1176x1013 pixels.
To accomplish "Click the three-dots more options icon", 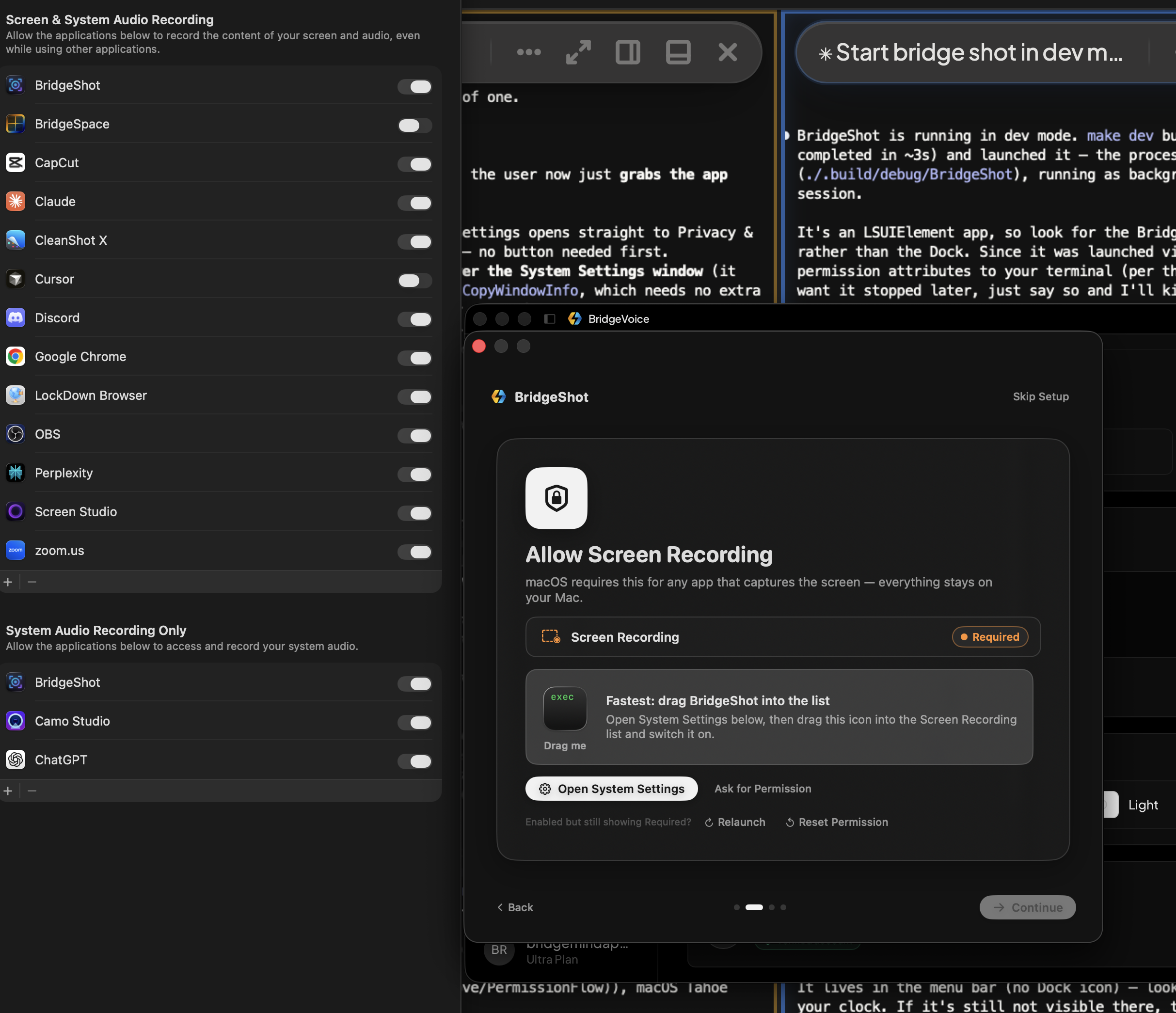I will coord(528,52).
